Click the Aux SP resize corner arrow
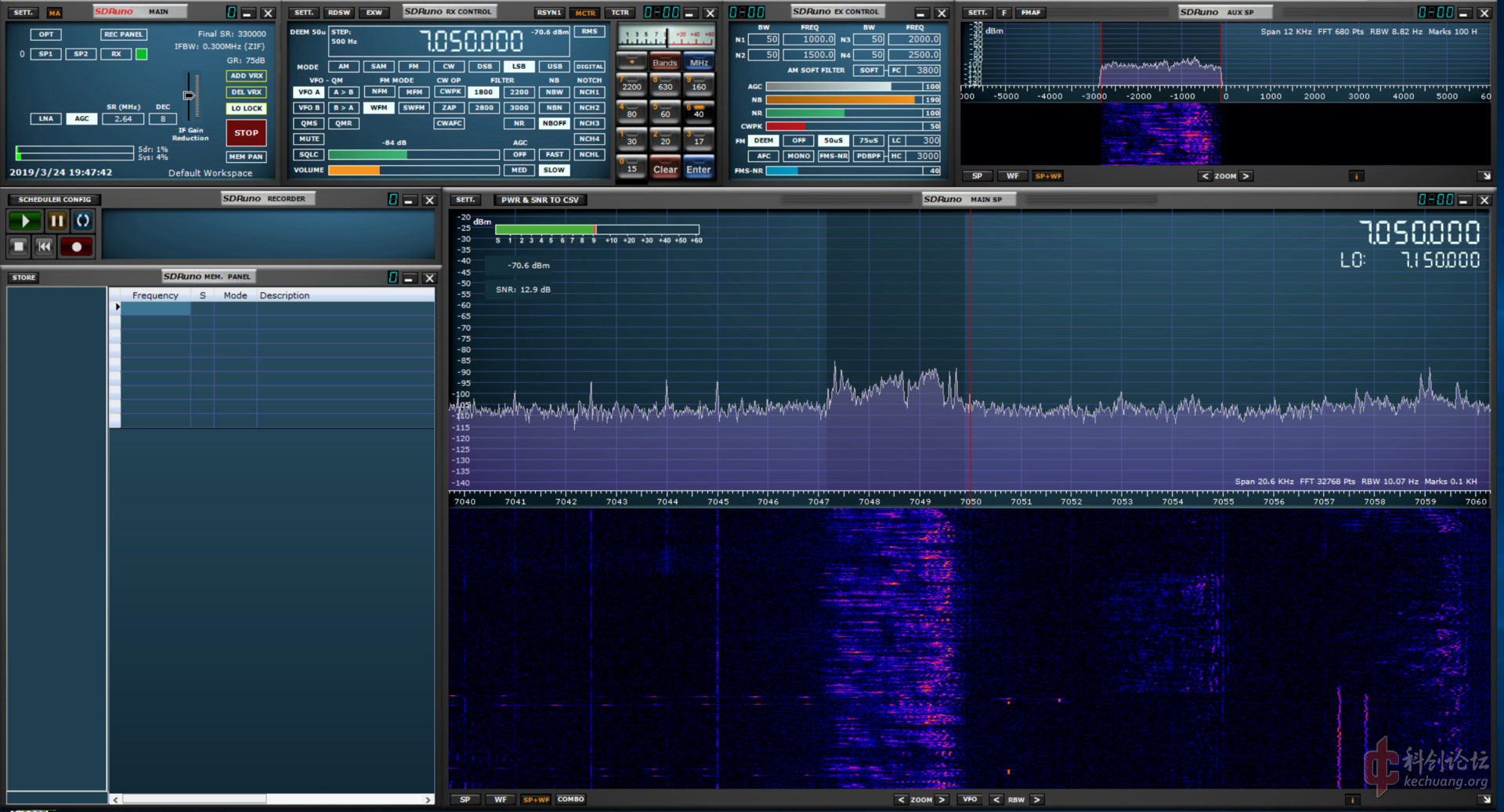 coord(1484,176)
